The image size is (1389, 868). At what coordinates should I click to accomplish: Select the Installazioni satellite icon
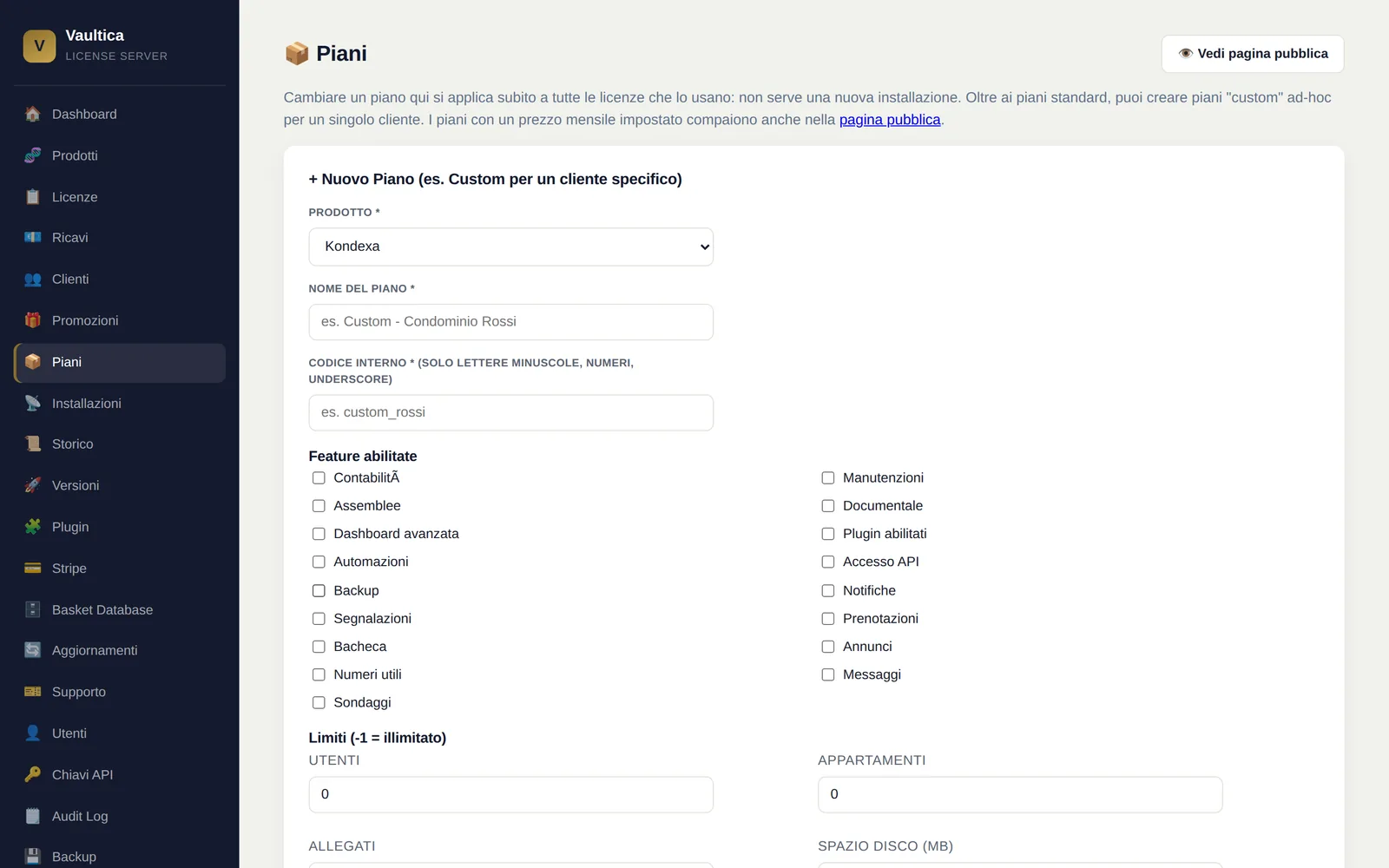pos(33,403)
